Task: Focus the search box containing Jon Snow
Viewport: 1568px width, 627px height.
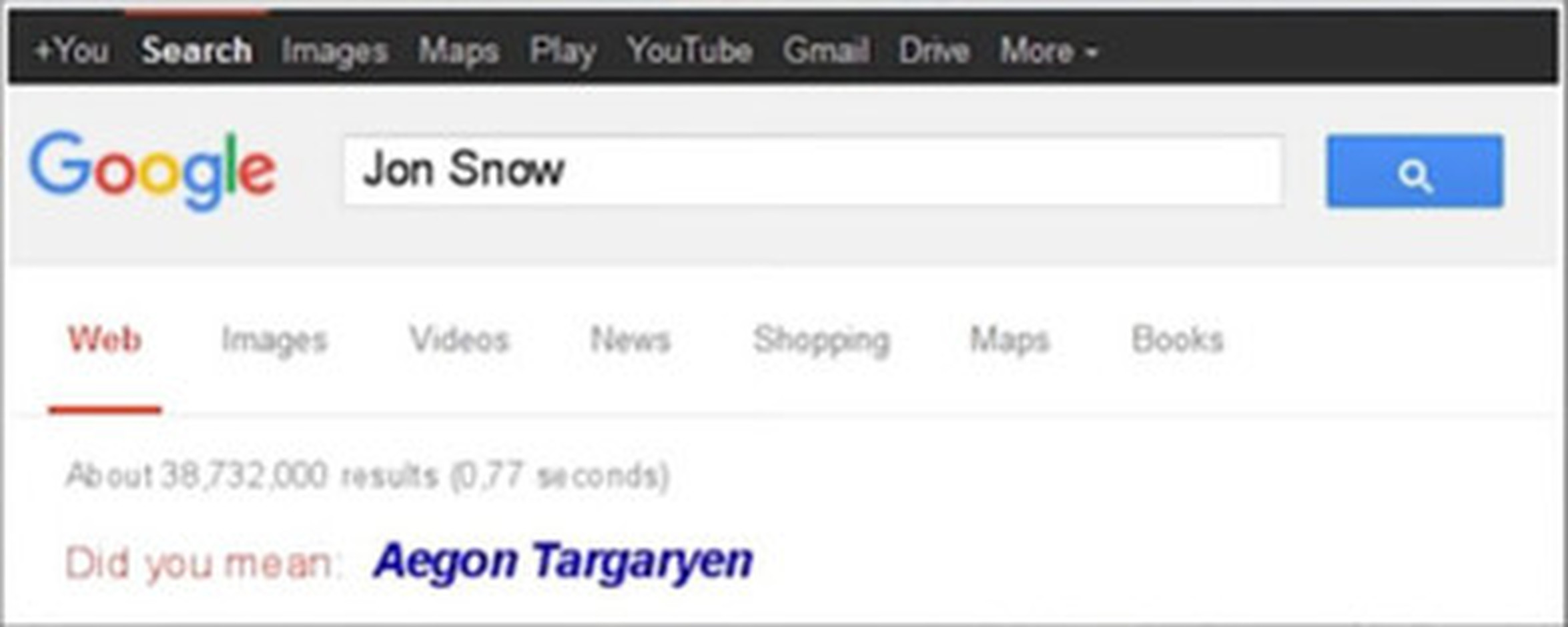Action: pyautogui.click(x=813, y=171)
